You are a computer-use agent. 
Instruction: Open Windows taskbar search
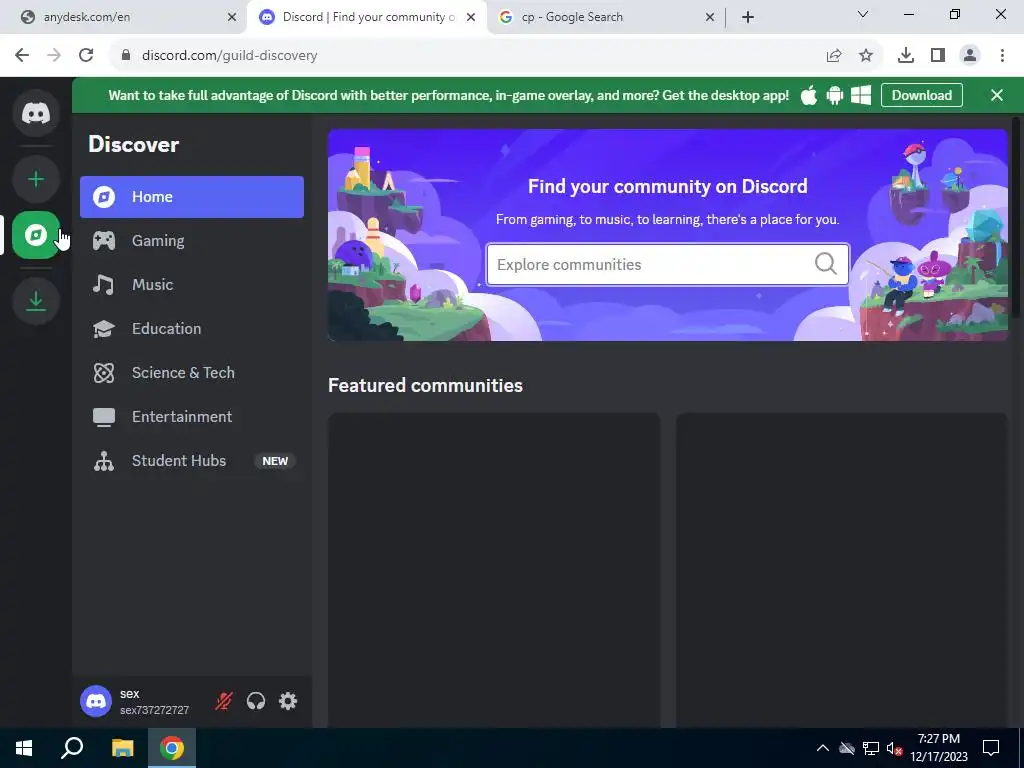pos(72,748)
